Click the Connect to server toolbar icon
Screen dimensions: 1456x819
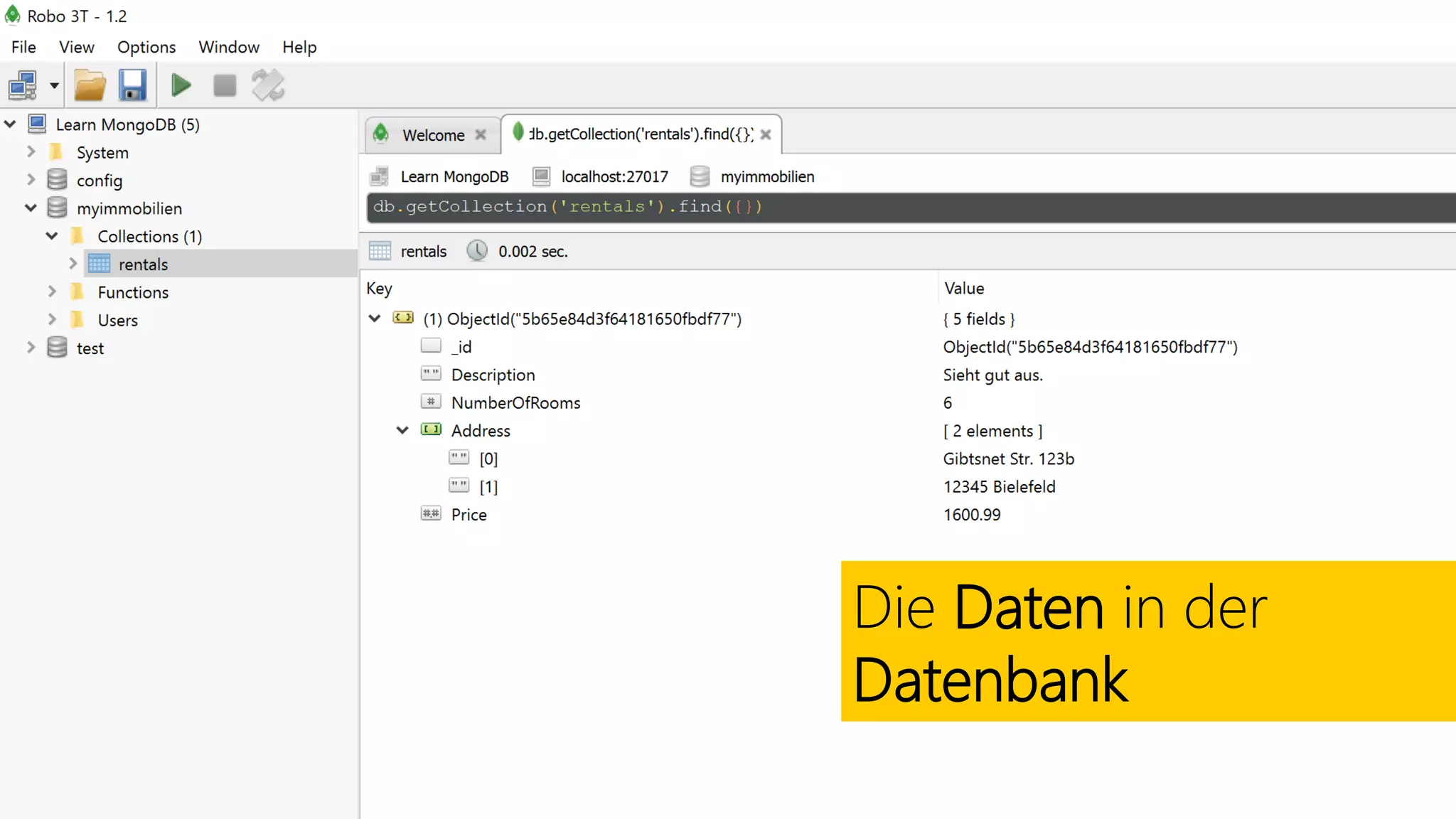click(x=23, y=85)
